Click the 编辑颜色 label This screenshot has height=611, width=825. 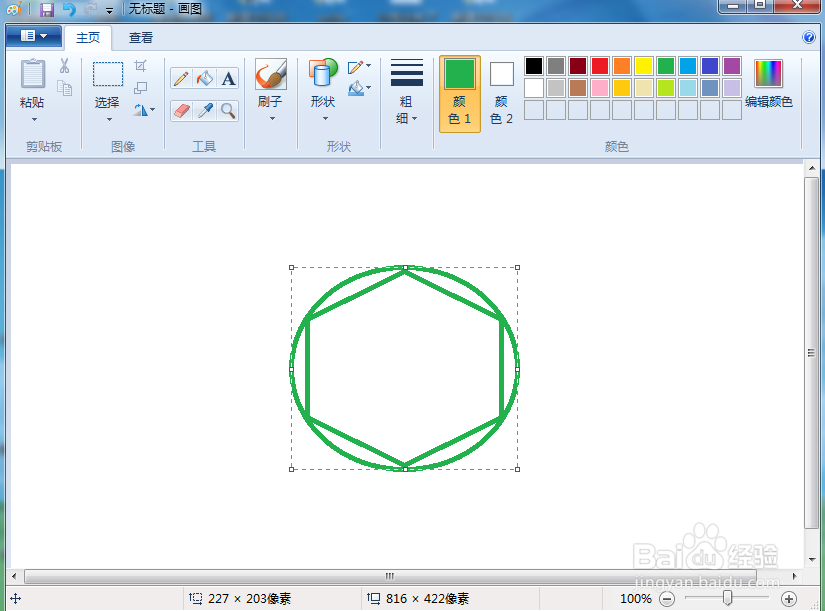[x=769, y=102]
